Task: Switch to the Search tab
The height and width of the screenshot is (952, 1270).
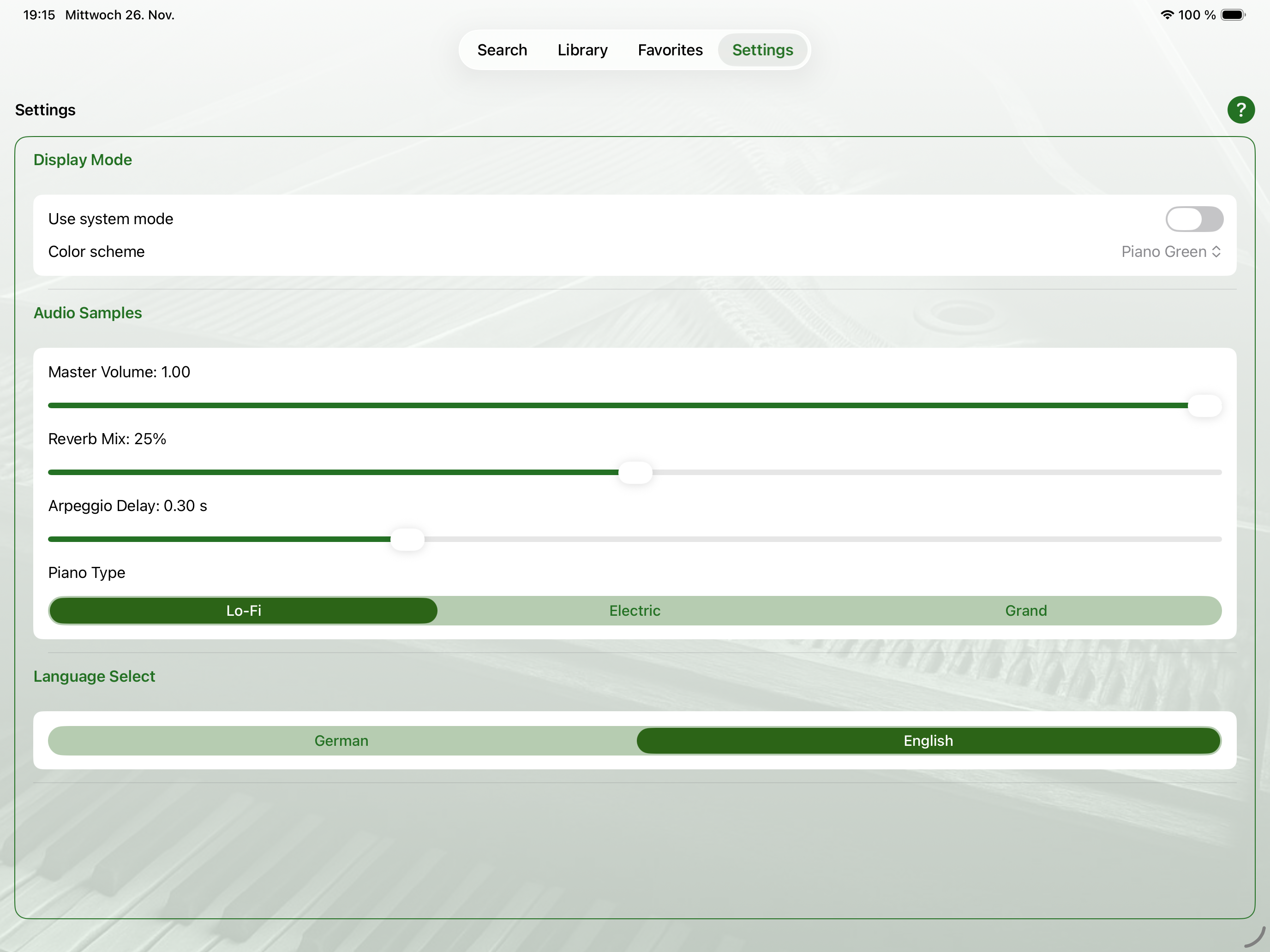Action: tap(502, 50)
